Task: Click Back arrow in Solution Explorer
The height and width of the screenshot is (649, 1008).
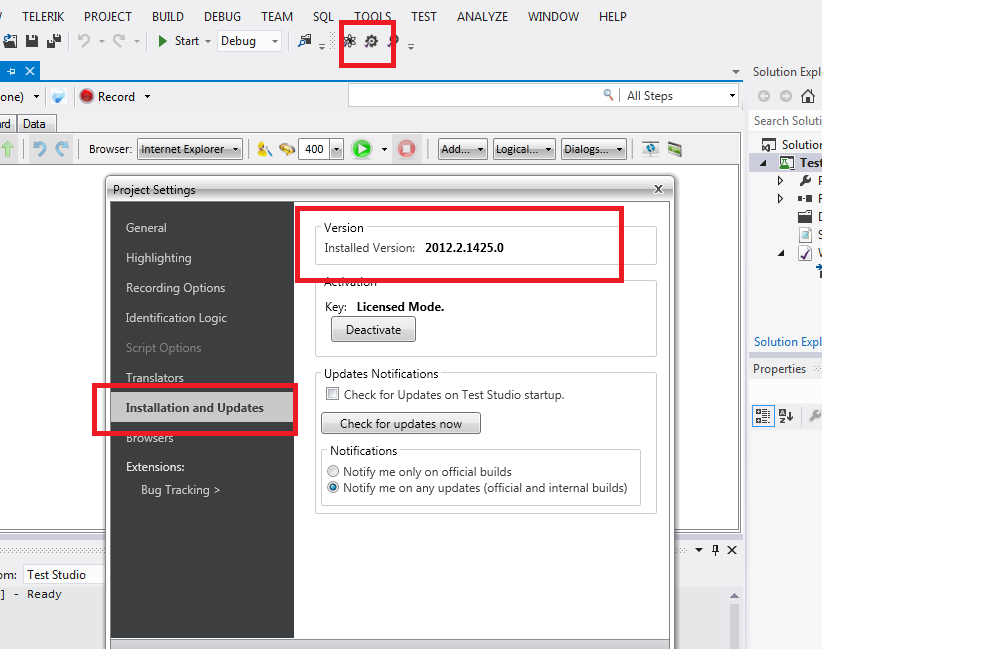Action: point(764,96)
